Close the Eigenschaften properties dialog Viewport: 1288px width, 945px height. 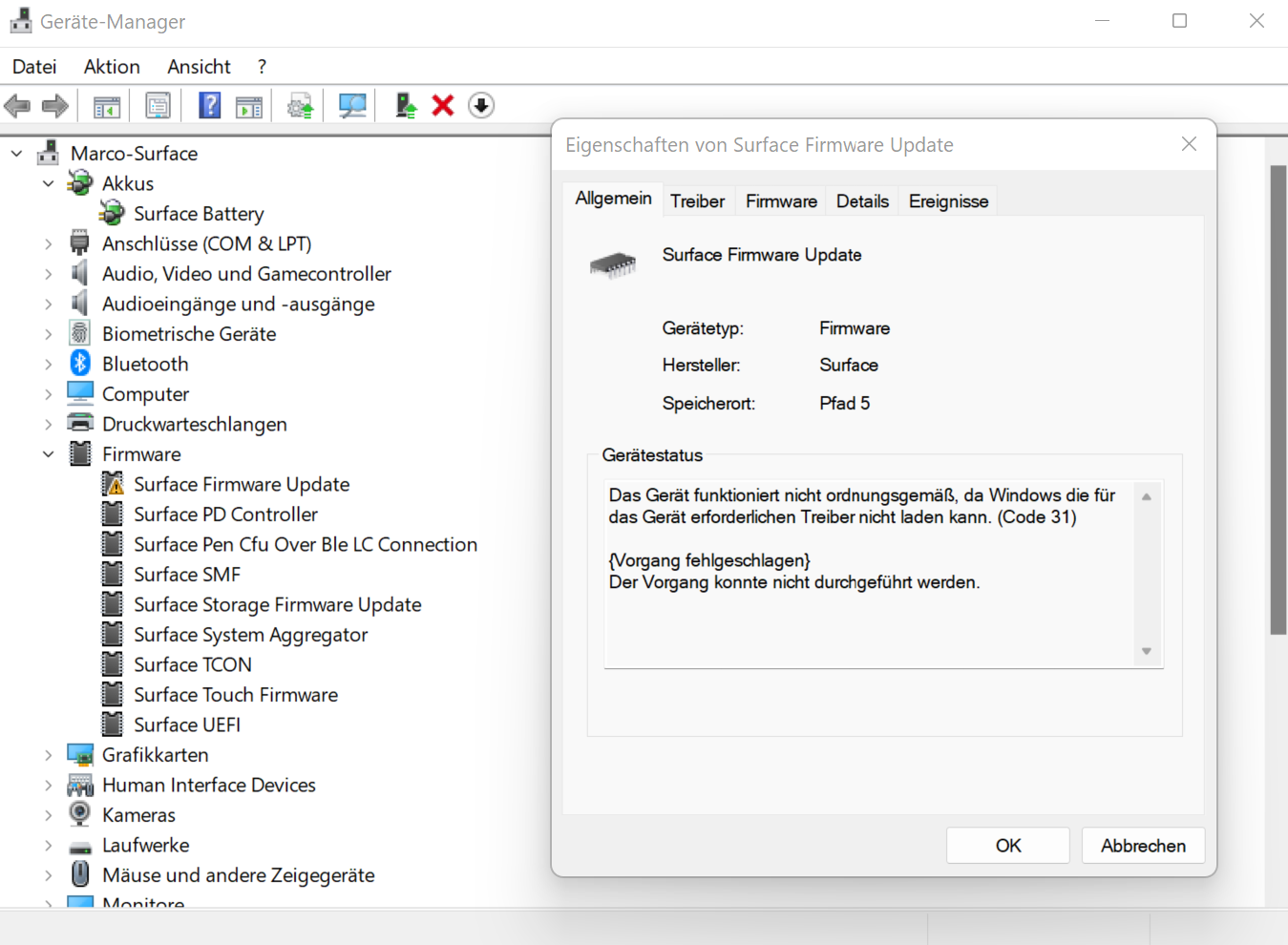1189,144
